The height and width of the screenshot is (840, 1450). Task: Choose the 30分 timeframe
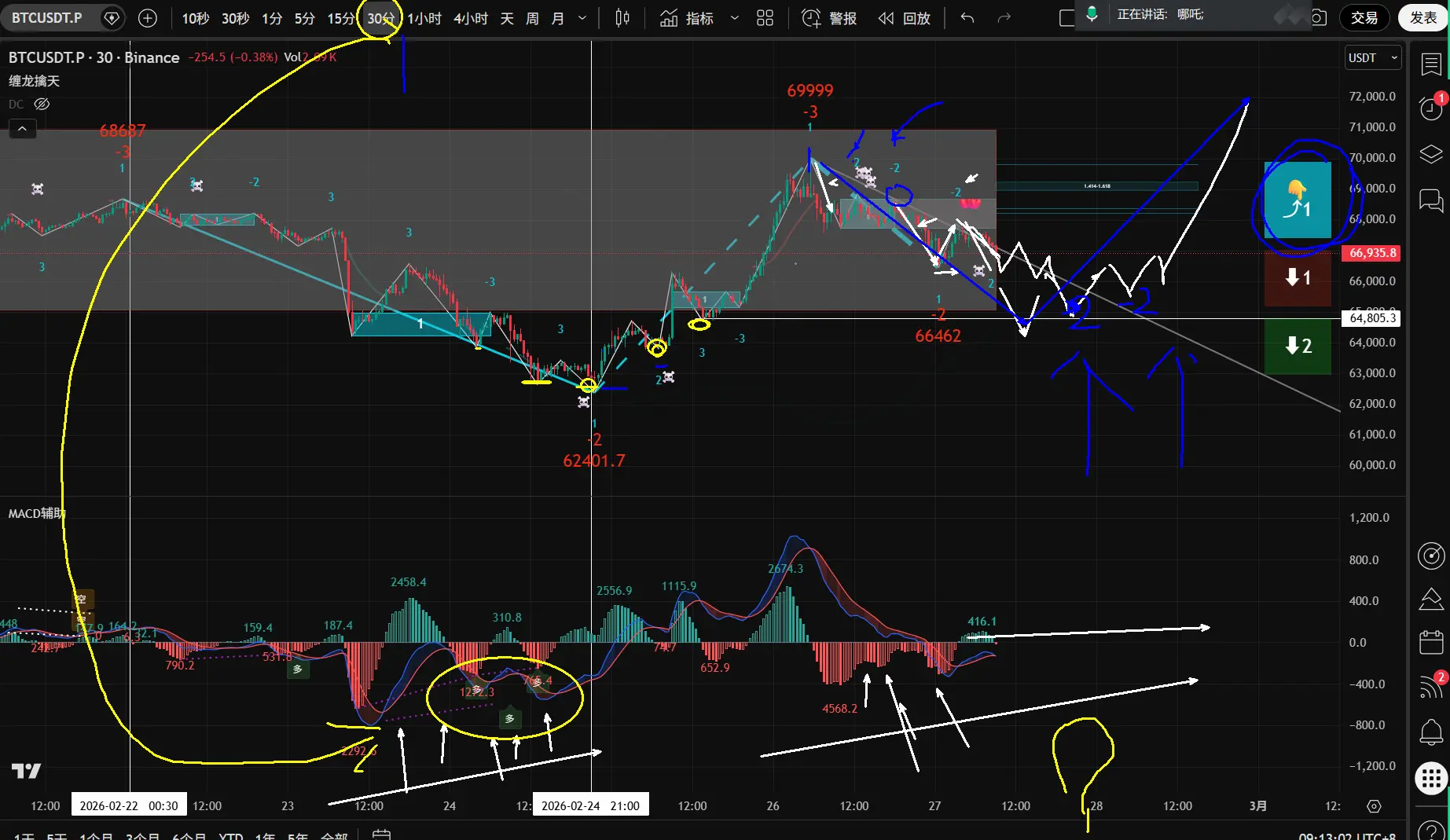(x=380, y=18)
